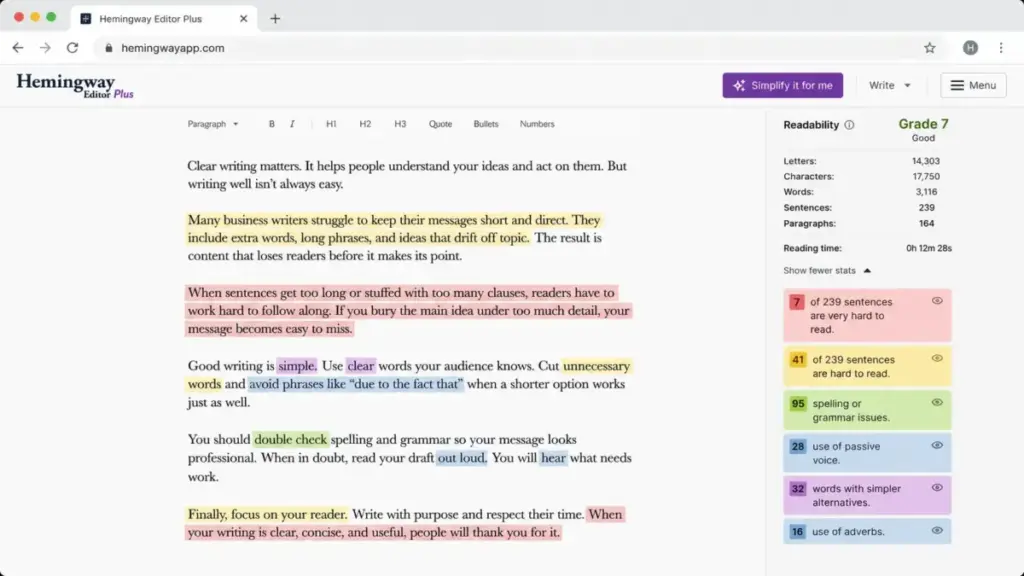Viewport: 1024px width, 576px height.
Task: Click red sentence starting "When sentences get too long"
Action: [x=409, y=311]
